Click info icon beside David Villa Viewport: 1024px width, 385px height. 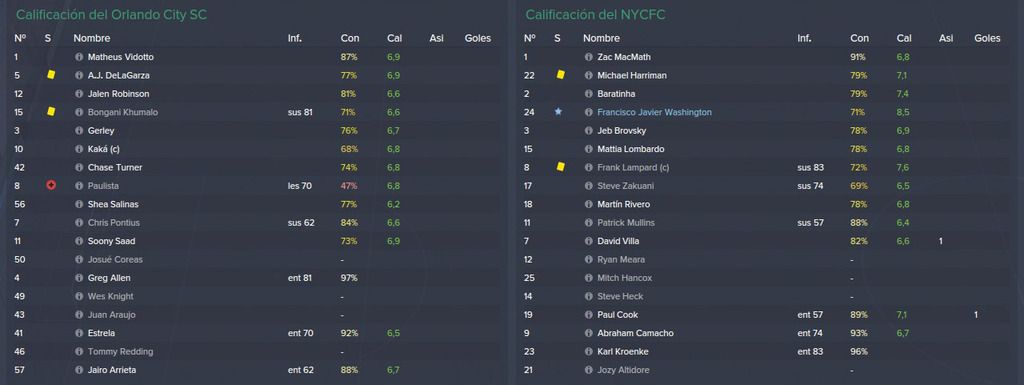click(x=588, y=241)
